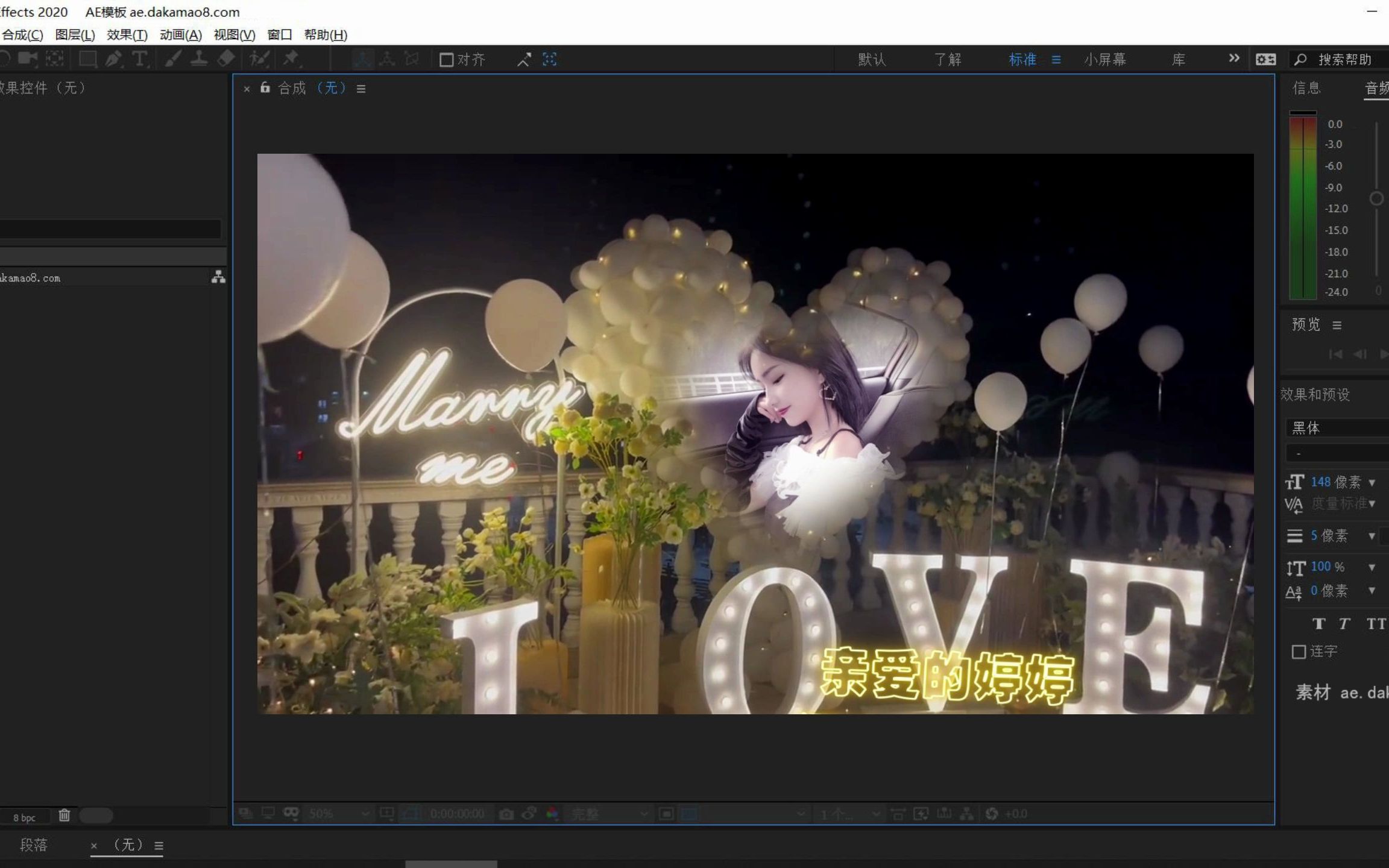1389x868 pixels.
Task: Open the 0 像素 baseline shift dropdown arrow
Action: coord(1372,591)
